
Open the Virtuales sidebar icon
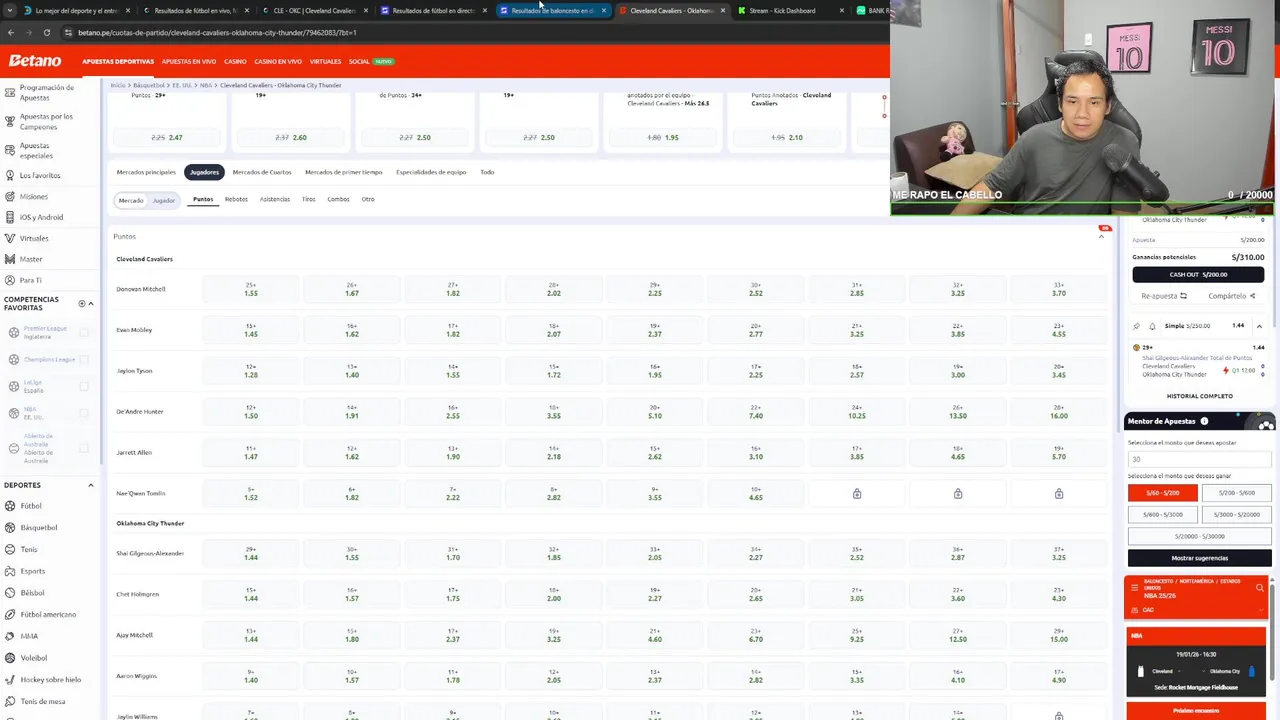9,238
